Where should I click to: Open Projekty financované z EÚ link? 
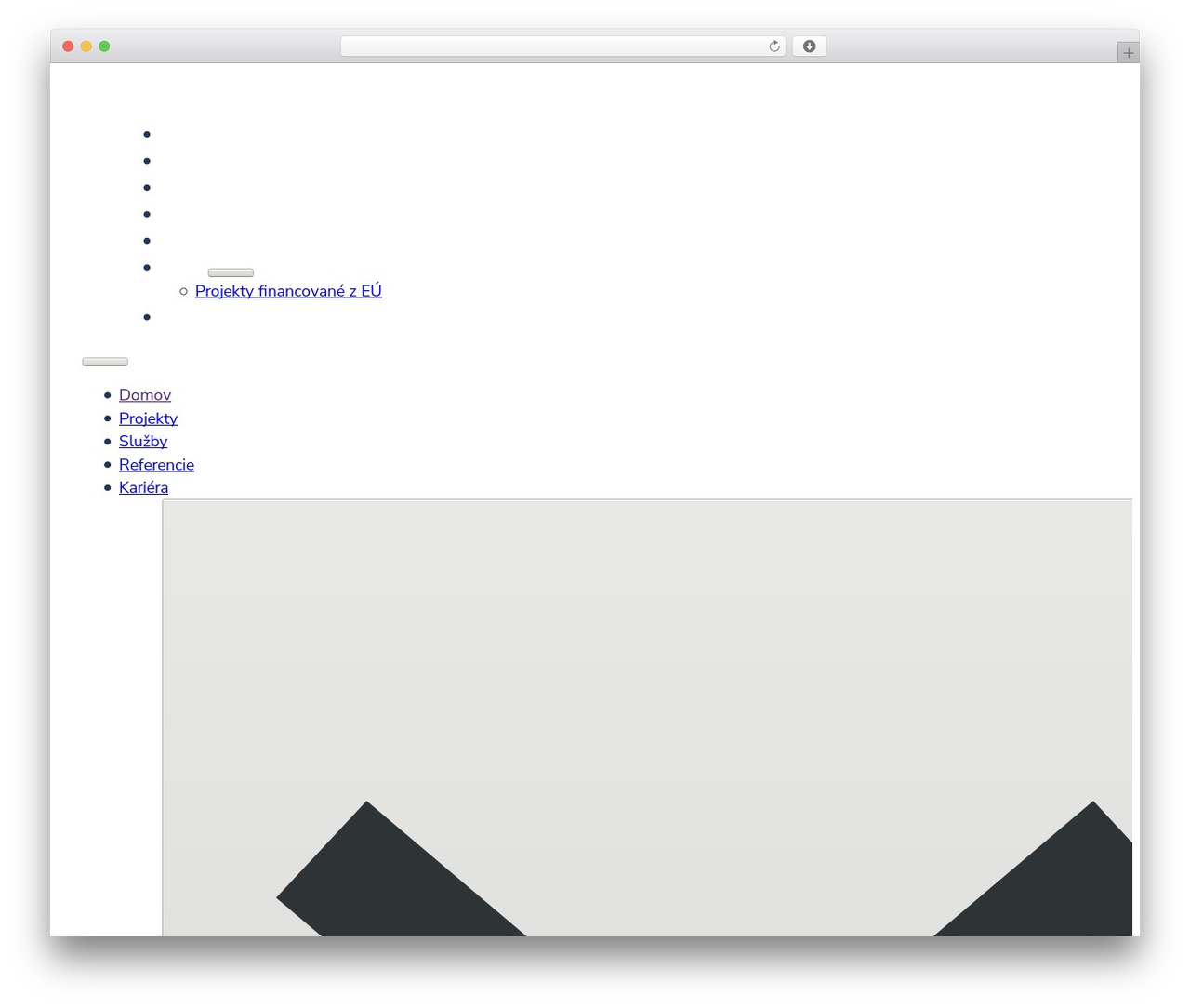tap(288, 291)
